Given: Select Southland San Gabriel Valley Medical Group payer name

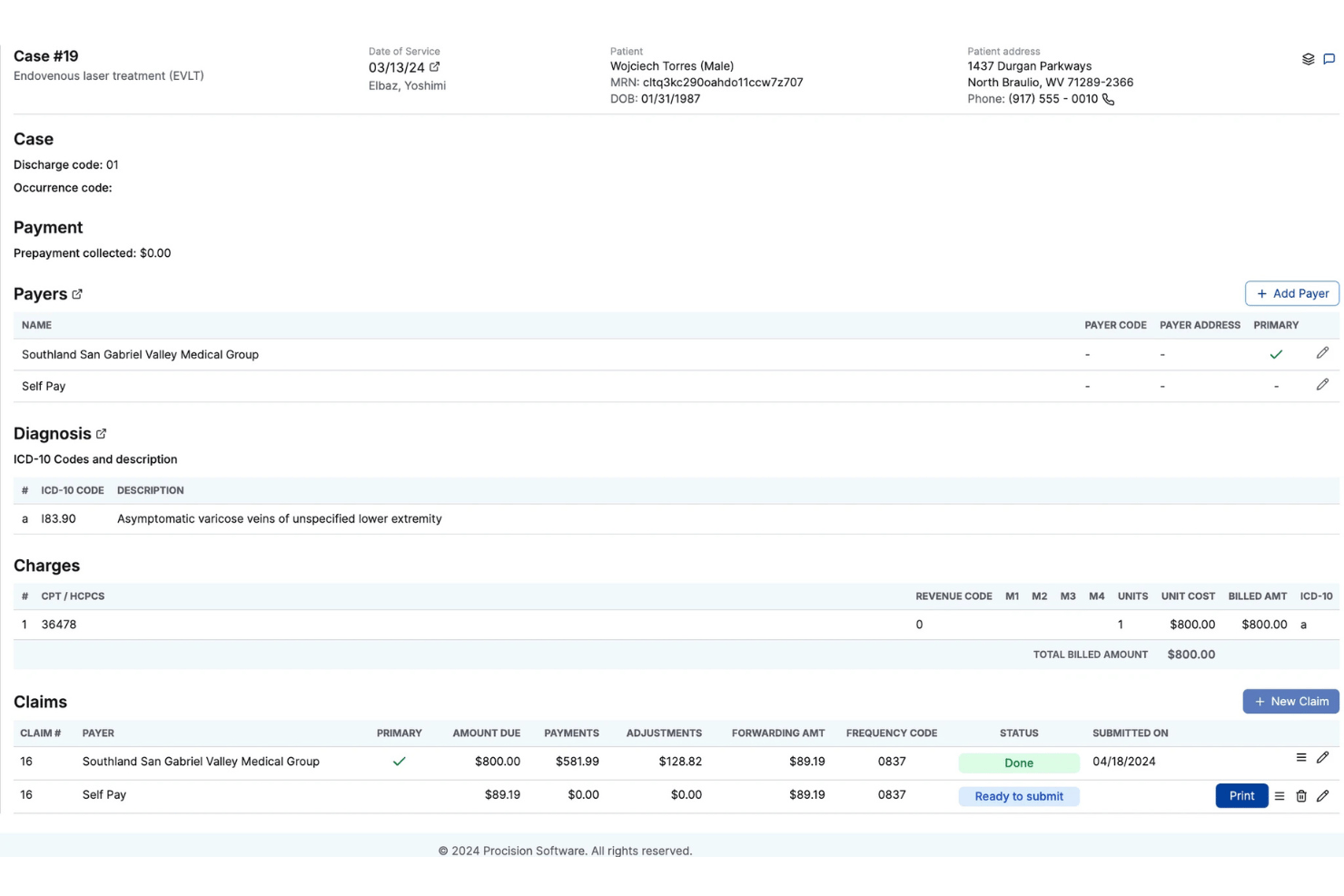Looking at the screenshot, I should coord(140,355).
